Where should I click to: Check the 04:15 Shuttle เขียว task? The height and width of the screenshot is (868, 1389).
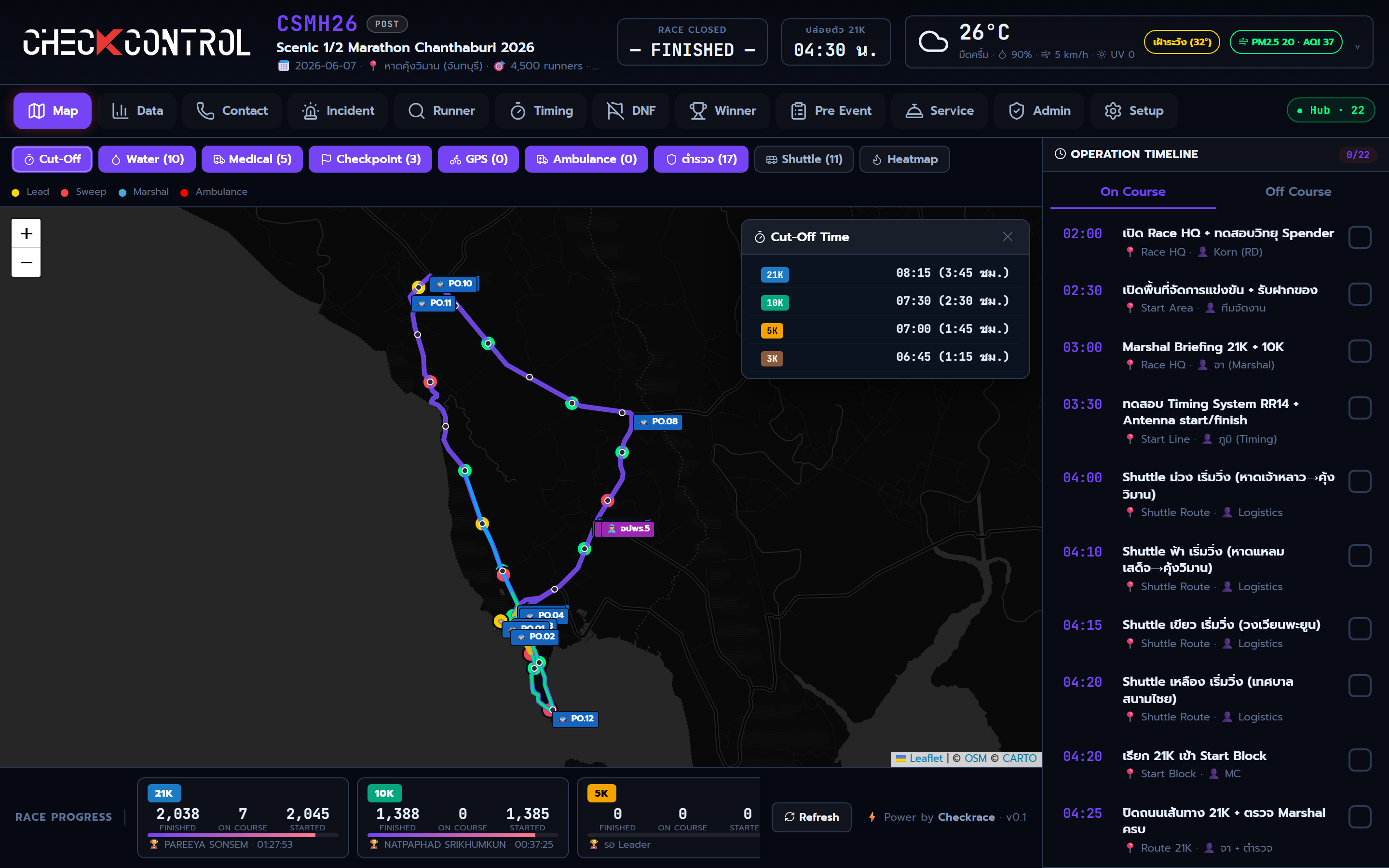pos(1360,629)
